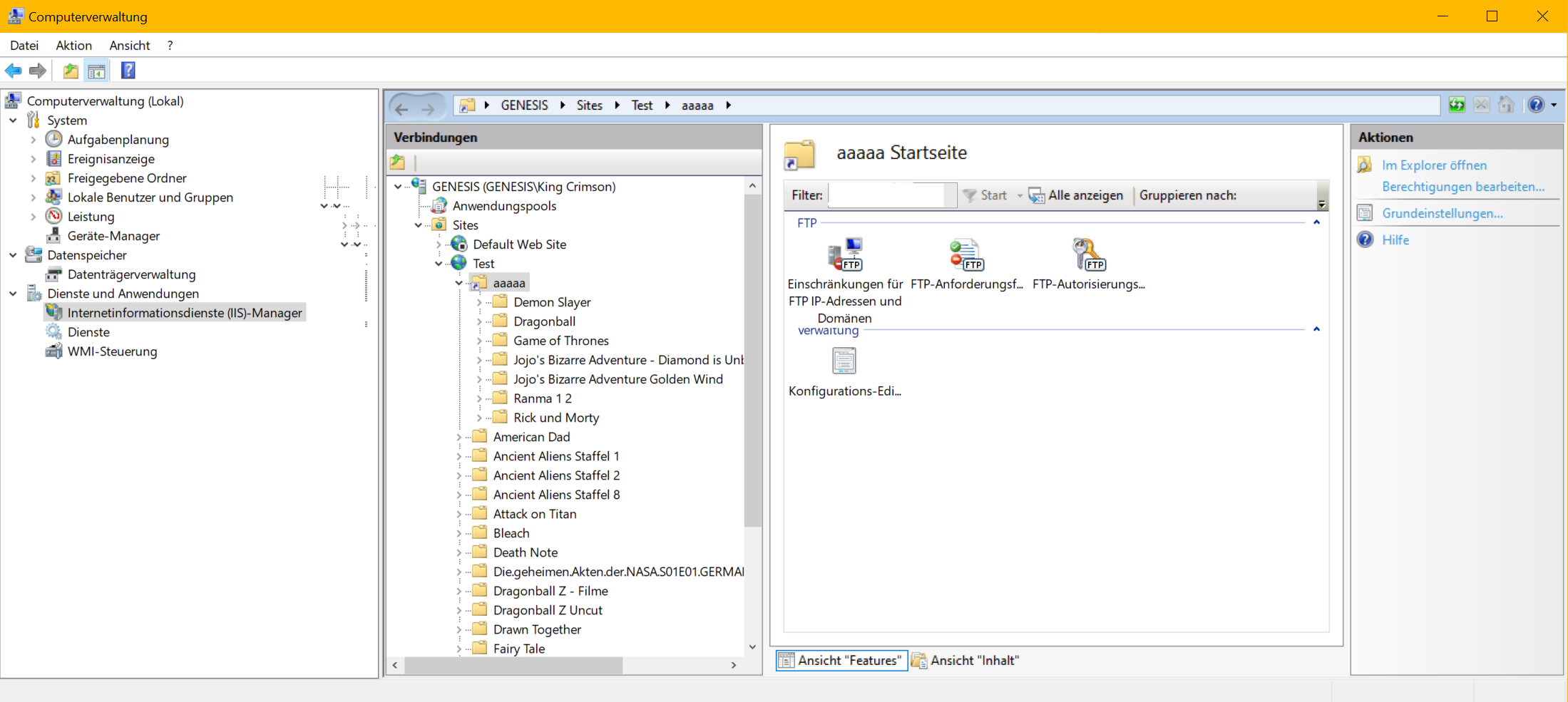The width and height of the screenshot is (1568, 702).
Task: Select Freigegebene Ordner in the console tree
Action: coord(127,178)
